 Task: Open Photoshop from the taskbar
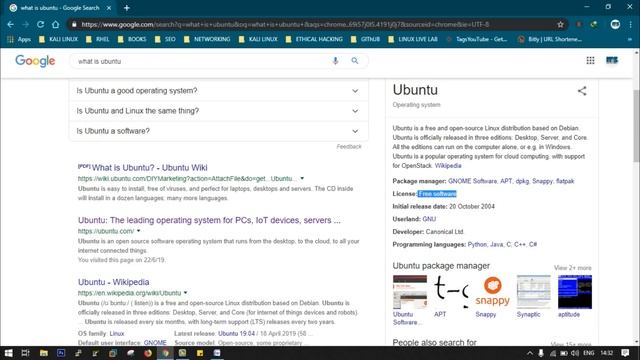click(x=61, y=353)
